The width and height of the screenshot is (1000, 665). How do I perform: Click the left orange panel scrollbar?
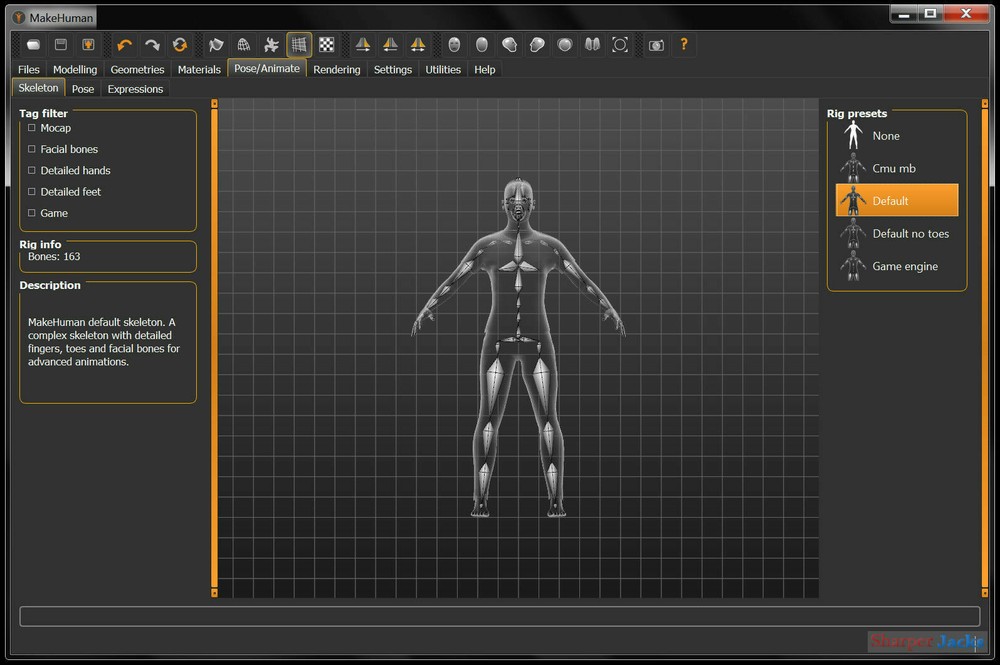coord(214,348)
